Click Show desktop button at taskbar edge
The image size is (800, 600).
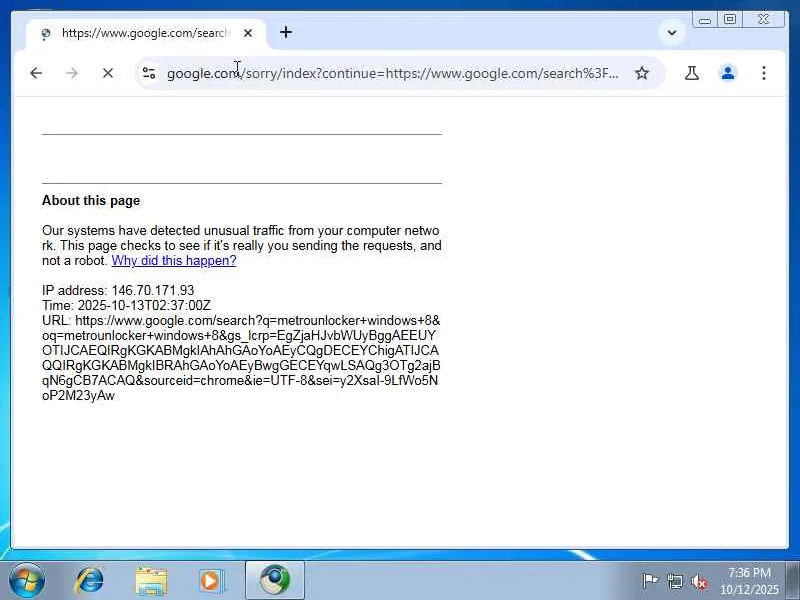tap(793, 581)
